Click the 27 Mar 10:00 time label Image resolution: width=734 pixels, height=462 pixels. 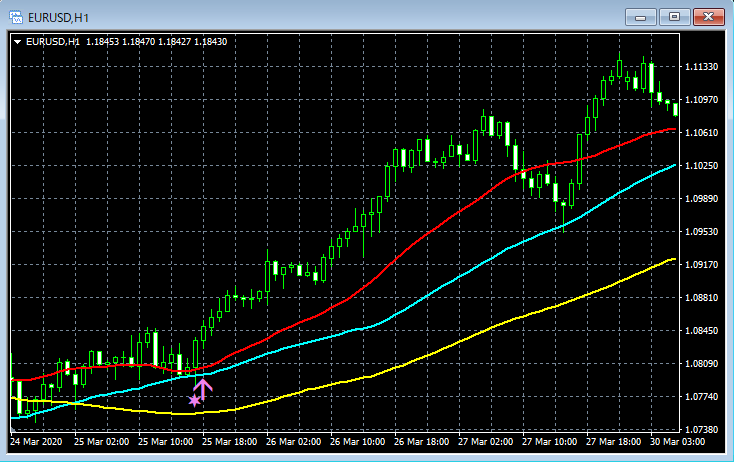click(550, 442)
